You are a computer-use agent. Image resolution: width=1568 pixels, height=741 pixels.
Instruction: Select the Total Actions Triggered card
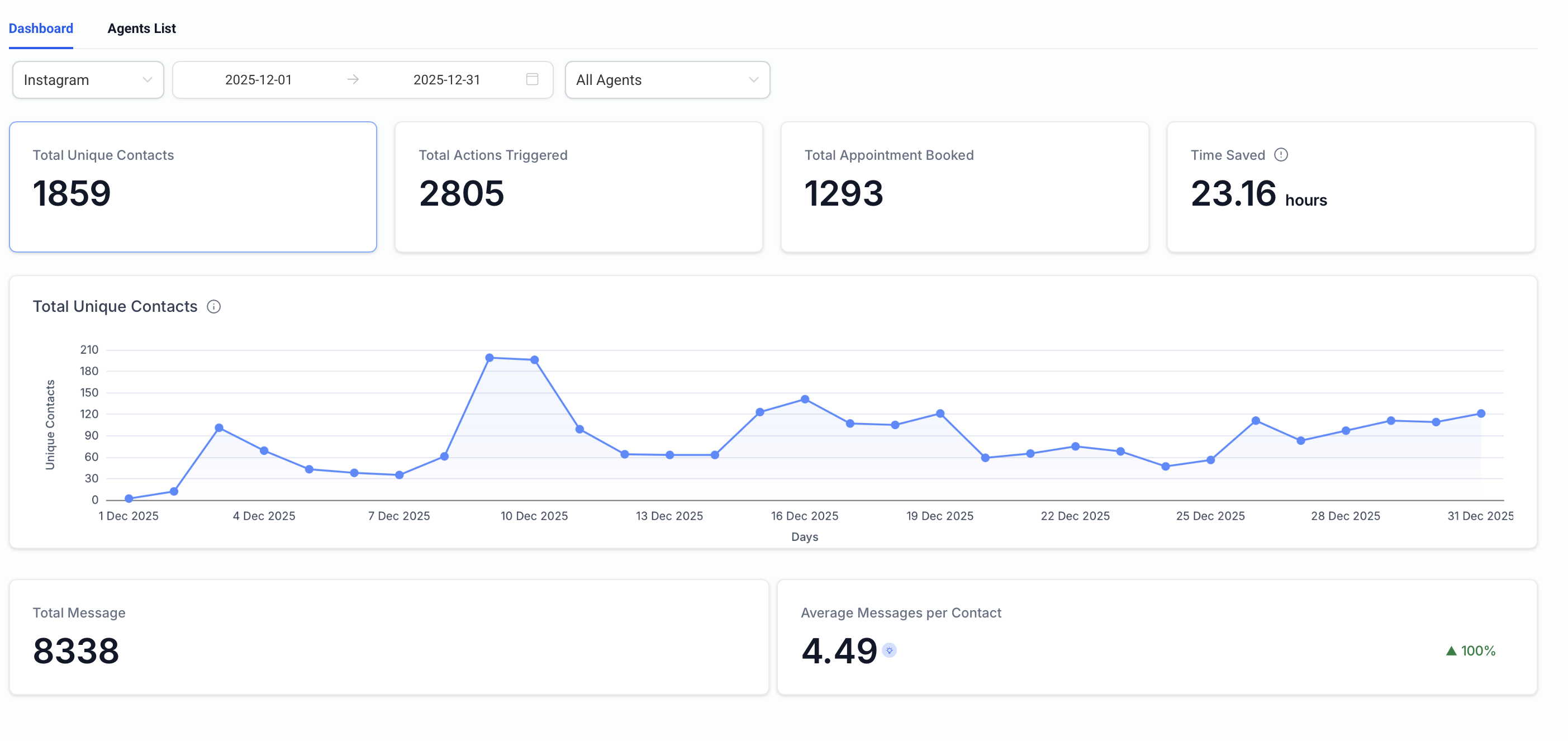click(x=578, y=187)
